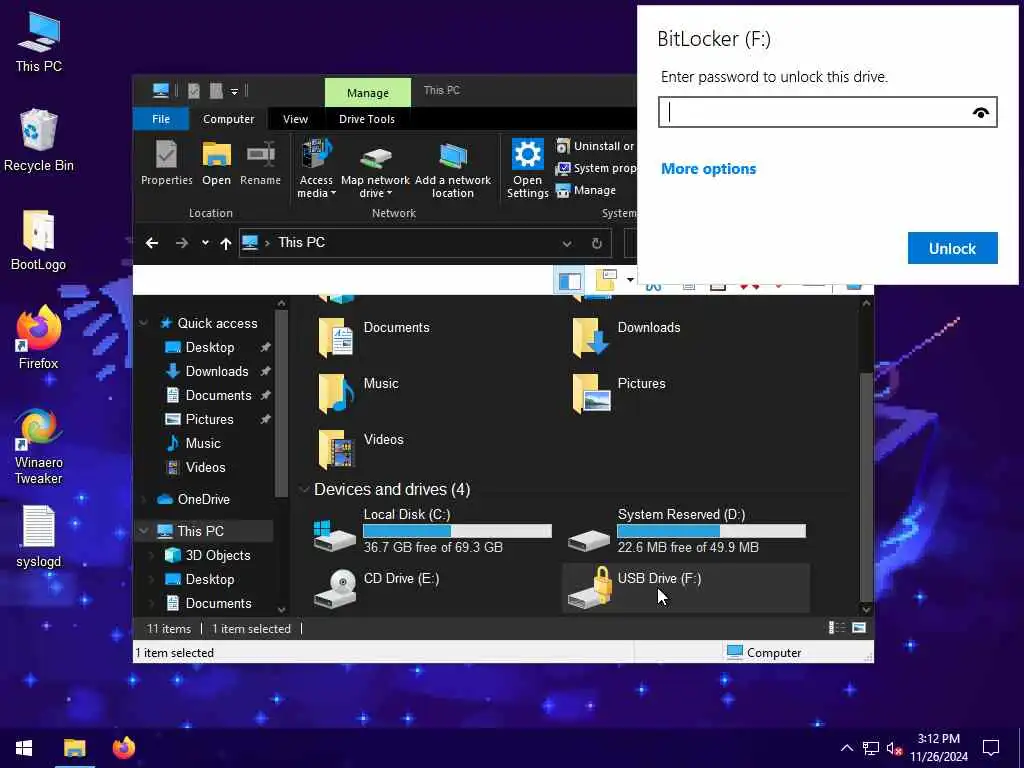Open the File menu tab

point(161,119)
